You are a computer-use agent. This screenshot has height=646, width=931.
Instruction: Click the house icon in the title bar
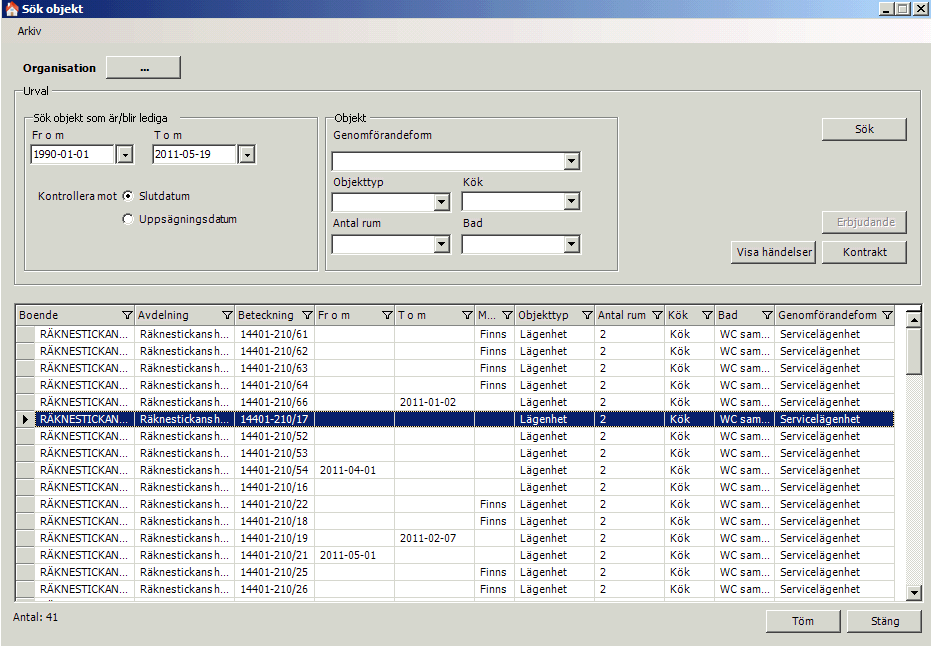(x=11, y=9)
